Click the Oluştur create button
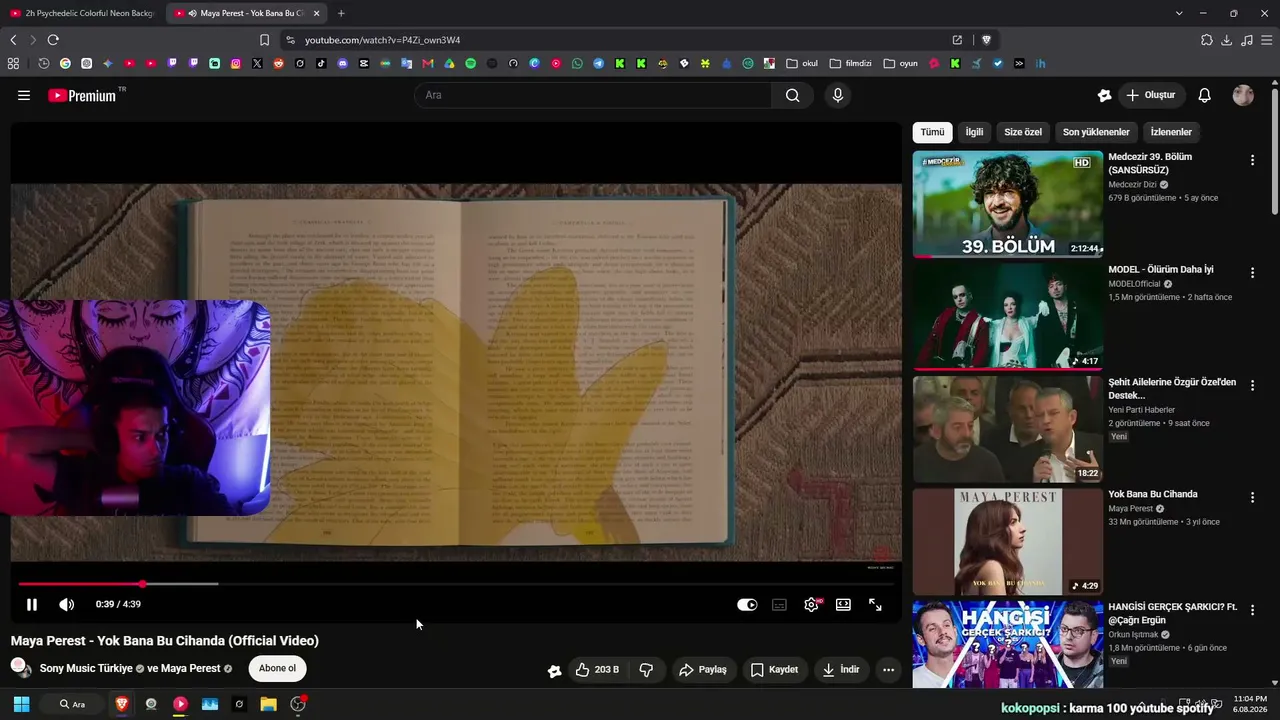 [x=1151, y=95]
